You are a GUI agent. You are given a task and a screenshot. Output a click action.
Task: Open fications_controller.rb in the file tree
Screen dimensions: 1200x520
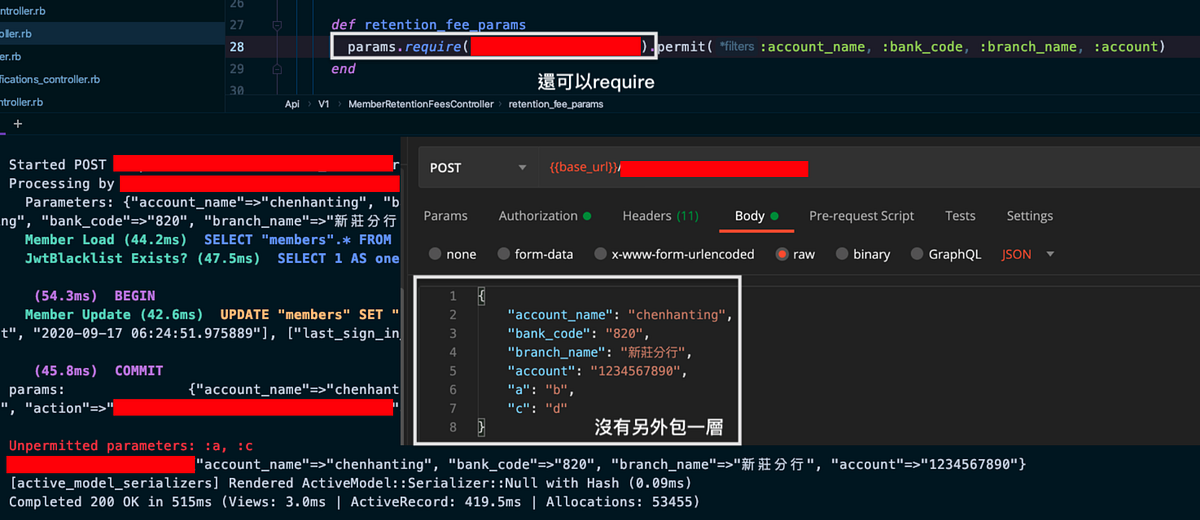[50, 79]
